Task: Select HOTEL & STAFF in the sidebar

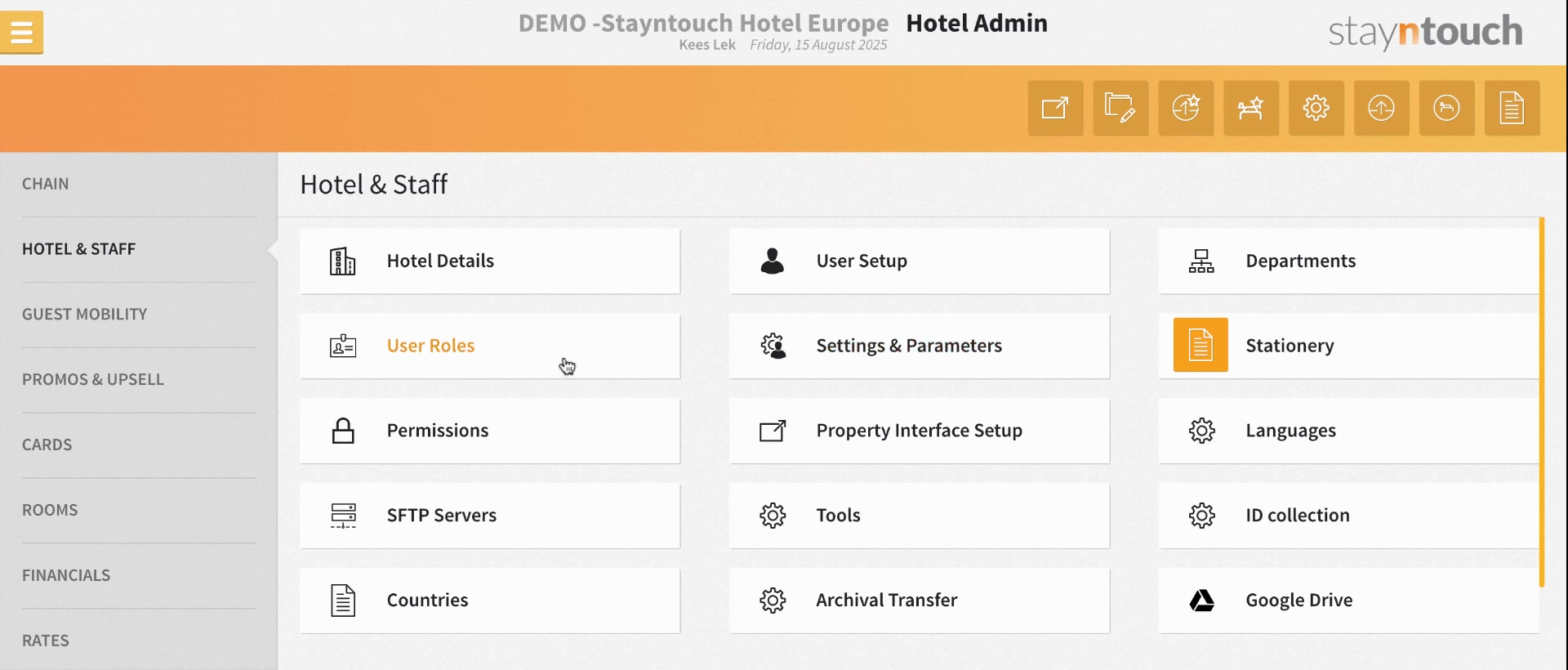Action: pyautogui.click(x=78, y=249)
